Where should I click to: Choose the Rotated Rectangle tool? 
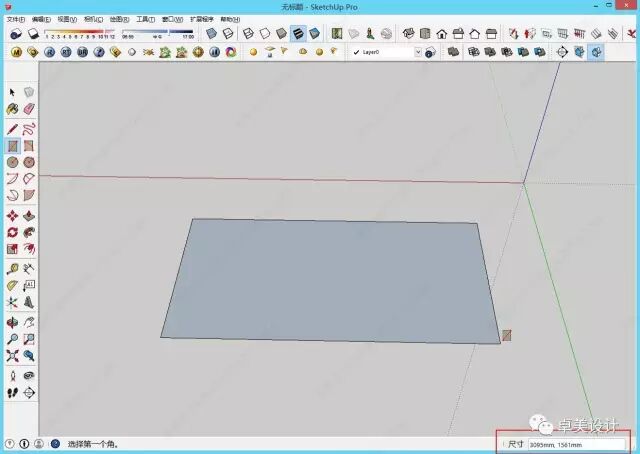click(x=29, y=146)
